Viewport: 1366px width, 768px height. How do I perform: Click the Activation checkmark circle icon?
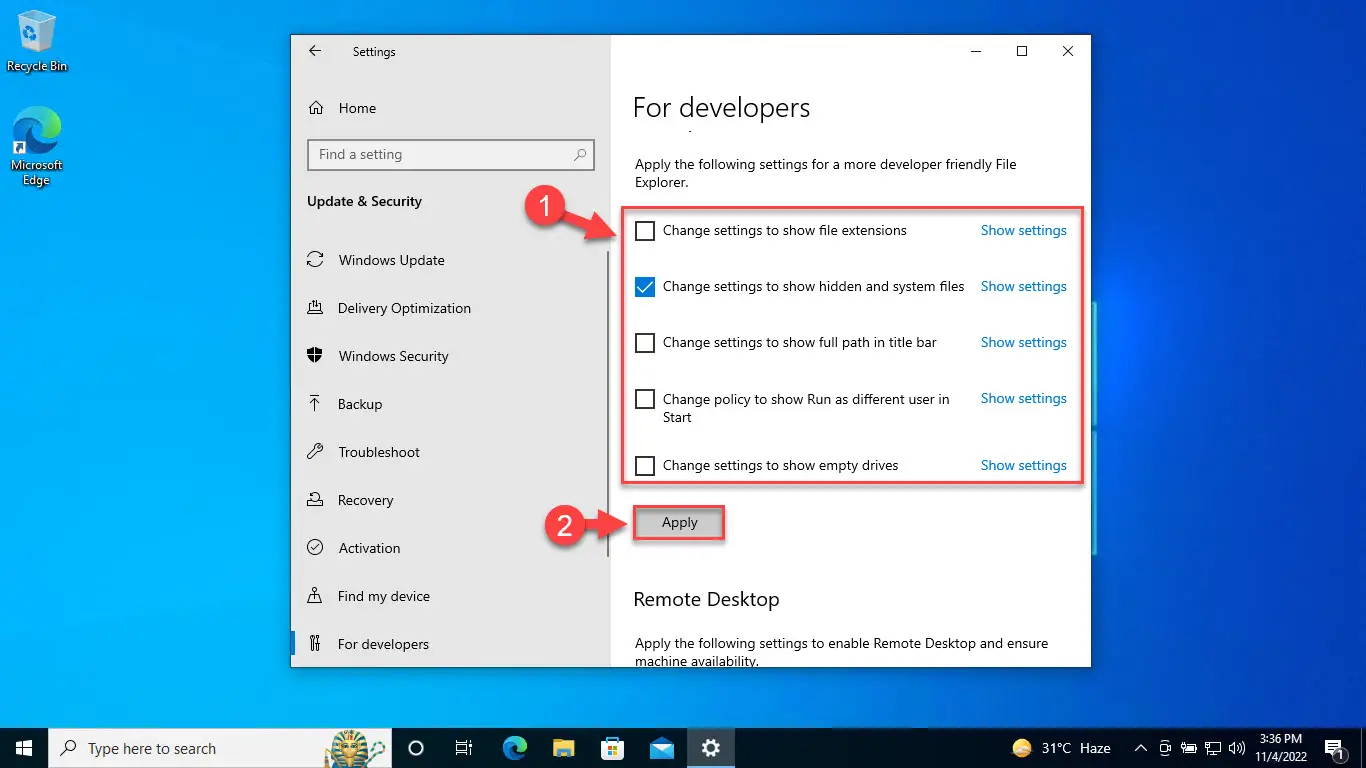click(x=315, y=548)
